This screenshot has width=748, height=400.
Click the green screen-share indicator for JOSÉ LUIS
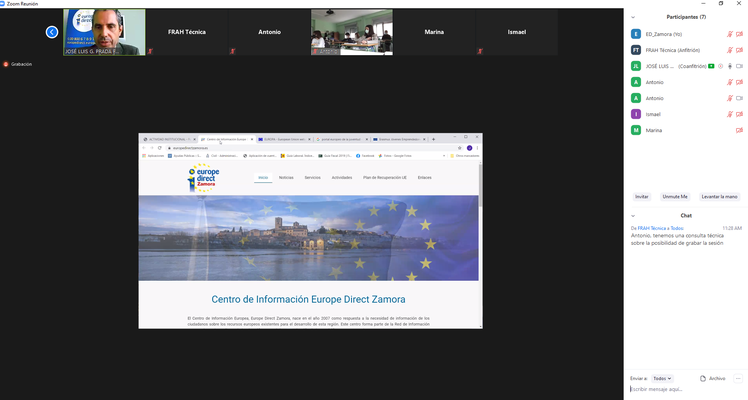(711, 66)
